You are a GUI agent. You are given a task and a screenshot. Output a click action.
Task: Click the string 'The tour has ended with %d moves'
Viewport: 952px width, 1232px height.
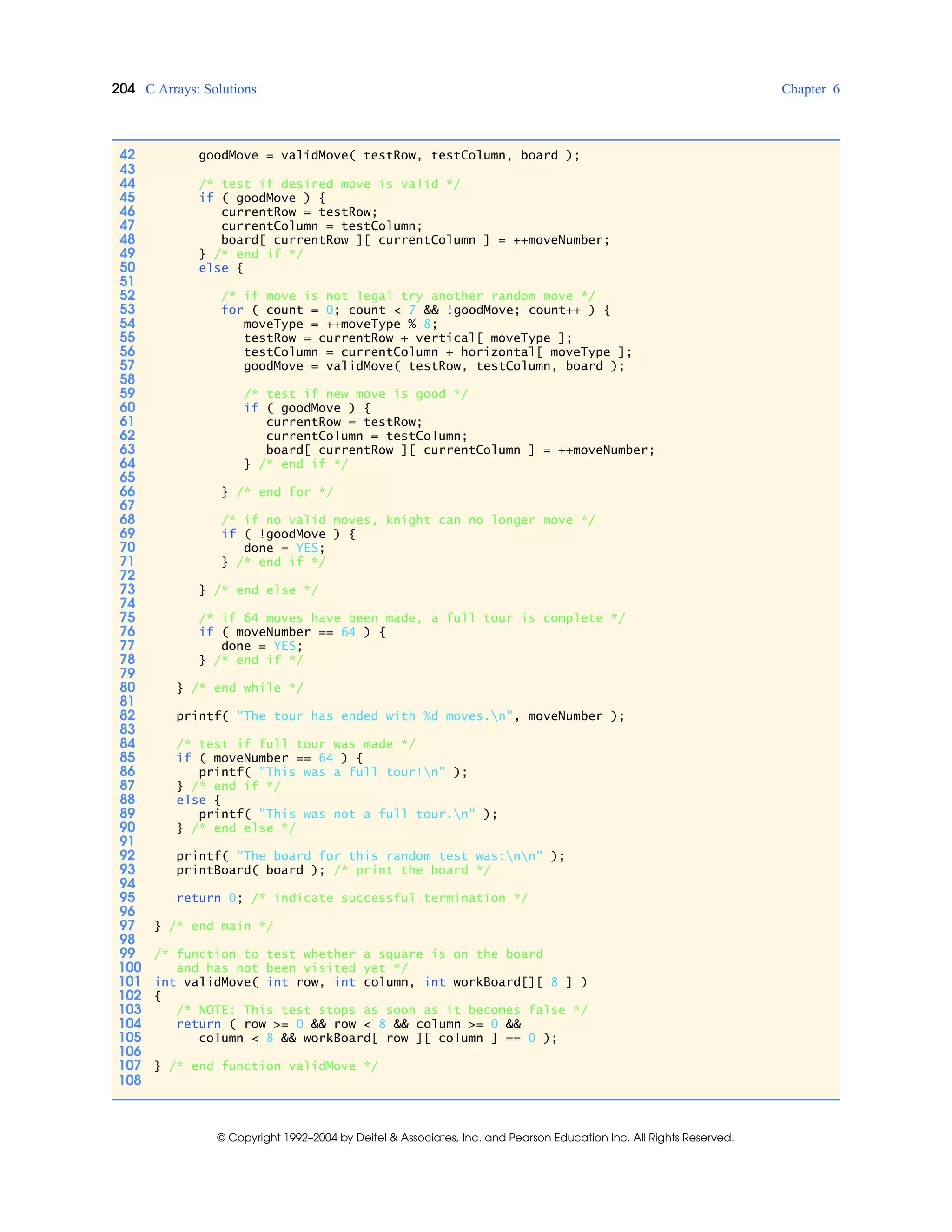click(x=374, y=716)
